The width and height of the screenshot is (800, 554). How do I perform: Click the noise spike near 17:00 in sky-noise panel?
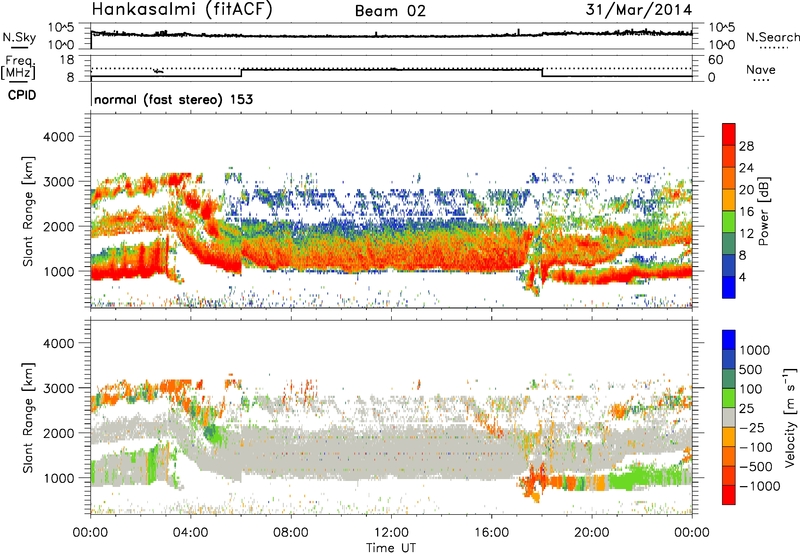pos(518,32)
